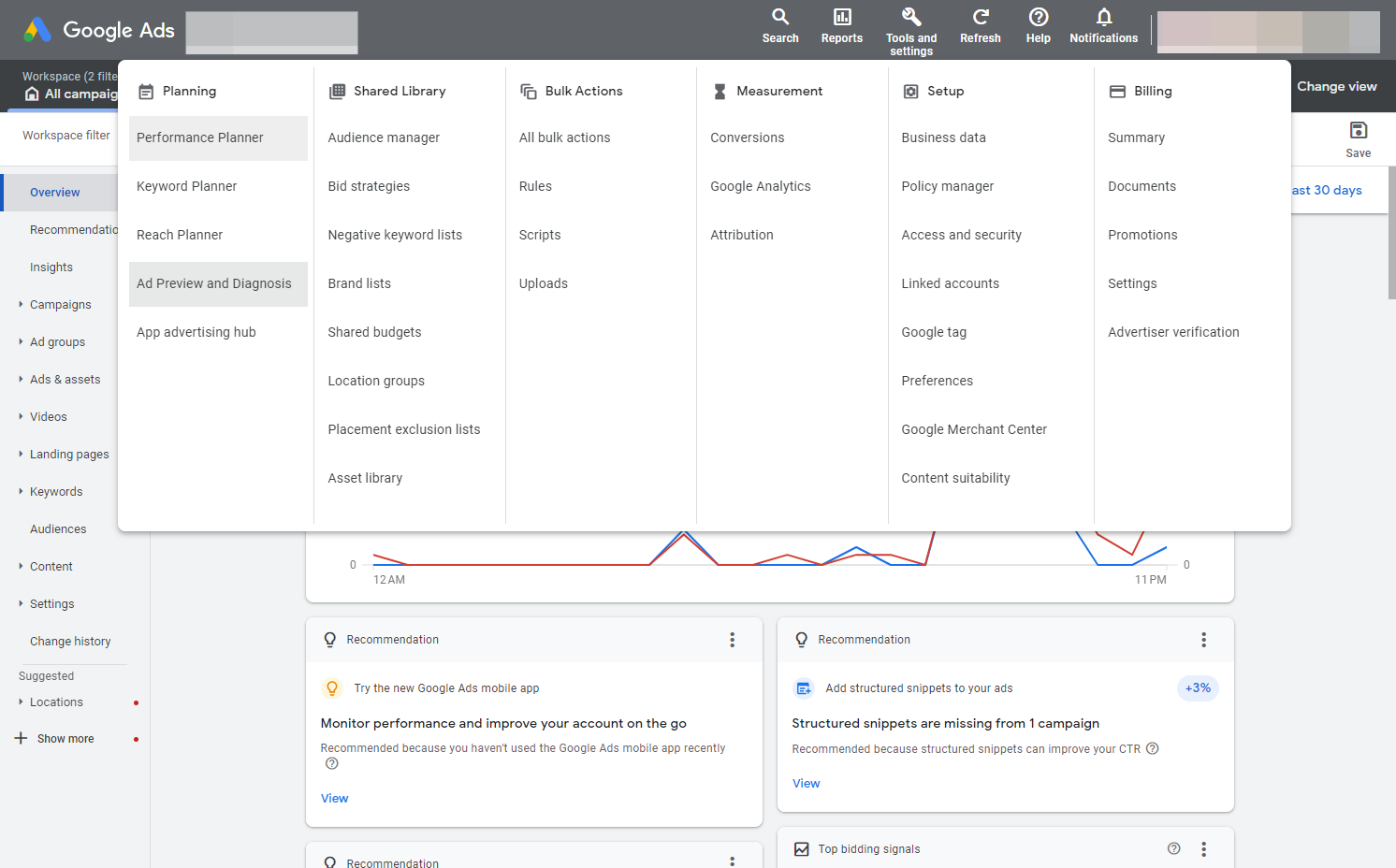
Task: Open Top bidding signals options menu
Action: pos(1204,849)
